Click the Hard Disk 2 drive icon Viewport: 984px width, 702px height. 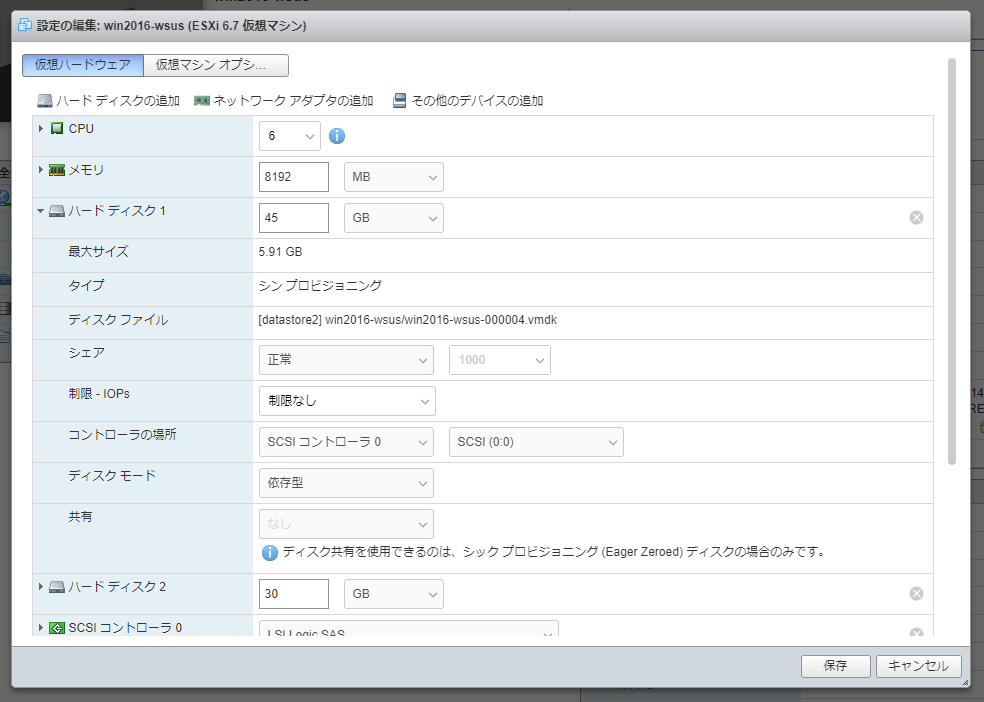point(57,587)
